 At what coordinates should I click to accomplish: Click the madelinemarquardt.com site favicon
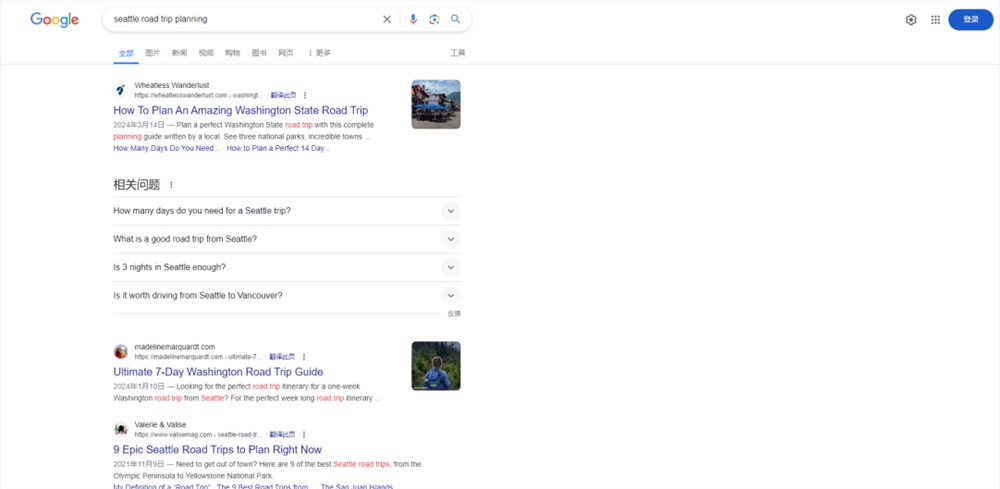pyautogui.click(x=121, y=351)
